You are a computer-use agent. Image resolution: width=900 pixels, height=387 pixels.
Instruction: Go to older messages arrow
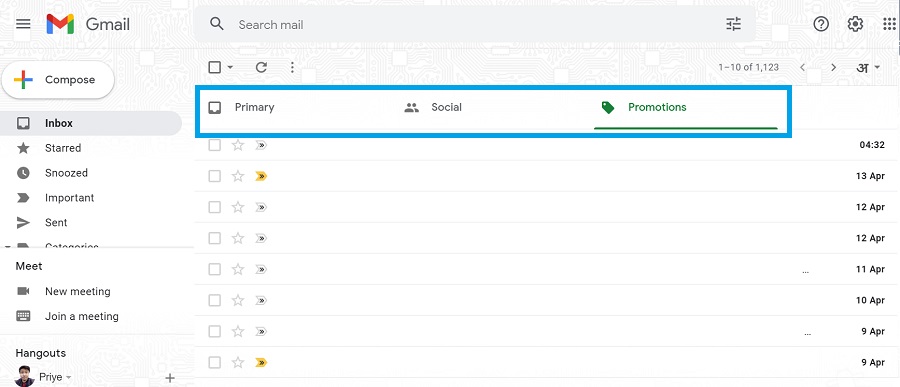pyautogui.click(x=833, y=67)
